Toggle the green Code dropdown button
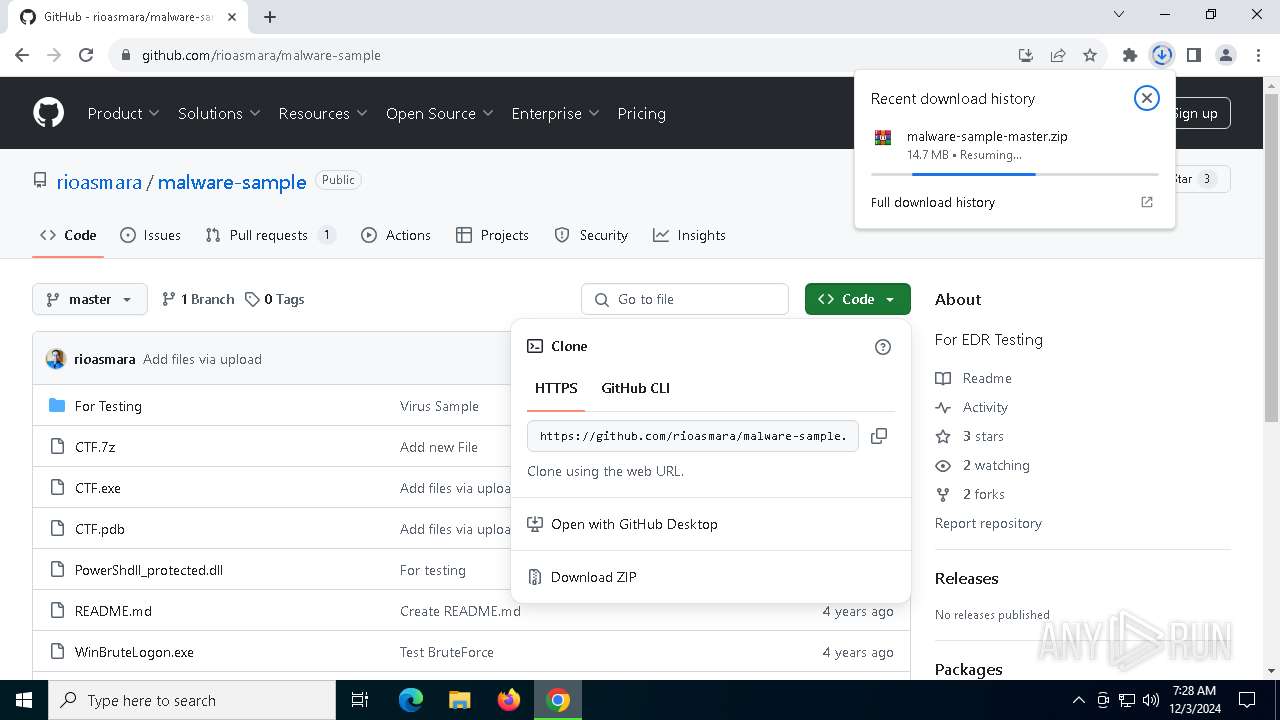Screen dimensions: 1280x720 tap(857, 299)
